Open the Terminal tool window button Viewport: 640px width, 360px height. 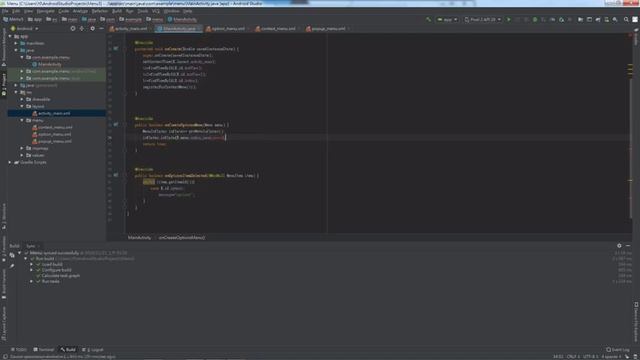[44, 350]
